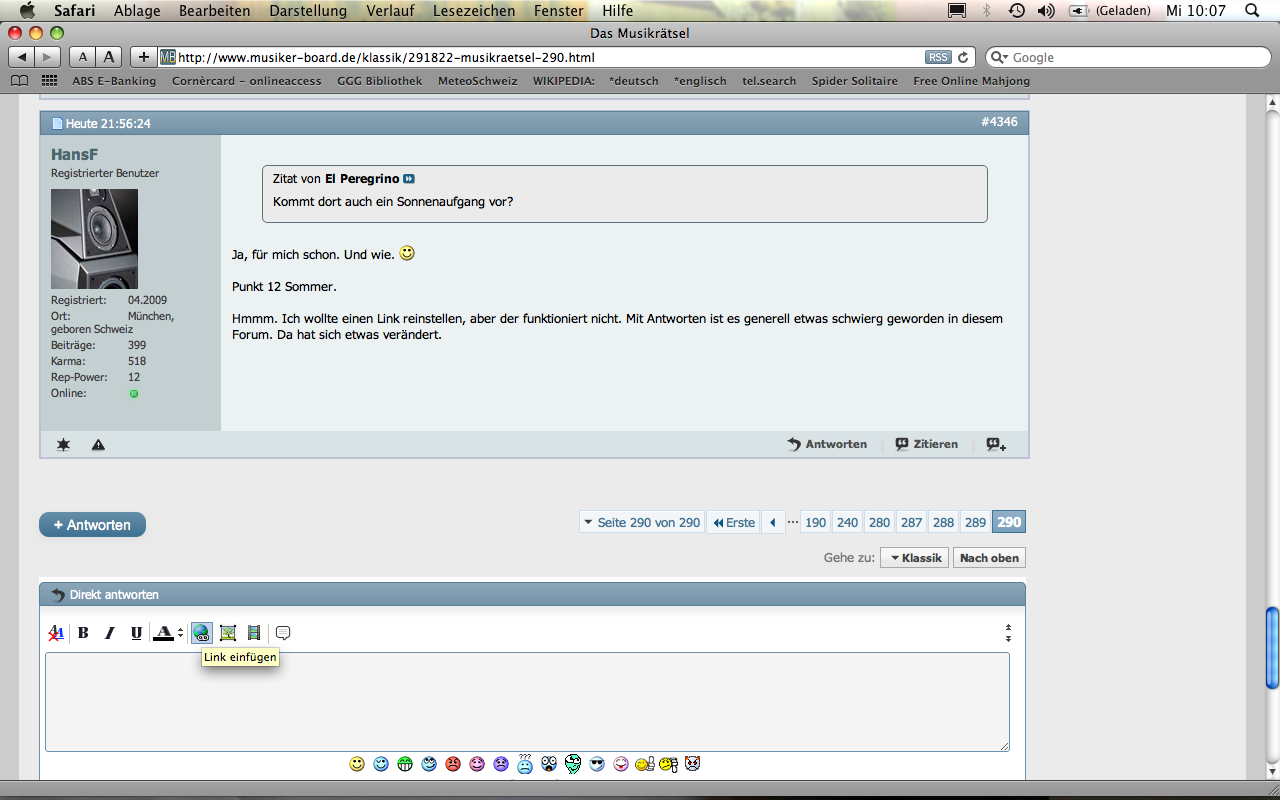Click the remove formatting icon in editor
1280x800 pixels.
pos(57,633)
